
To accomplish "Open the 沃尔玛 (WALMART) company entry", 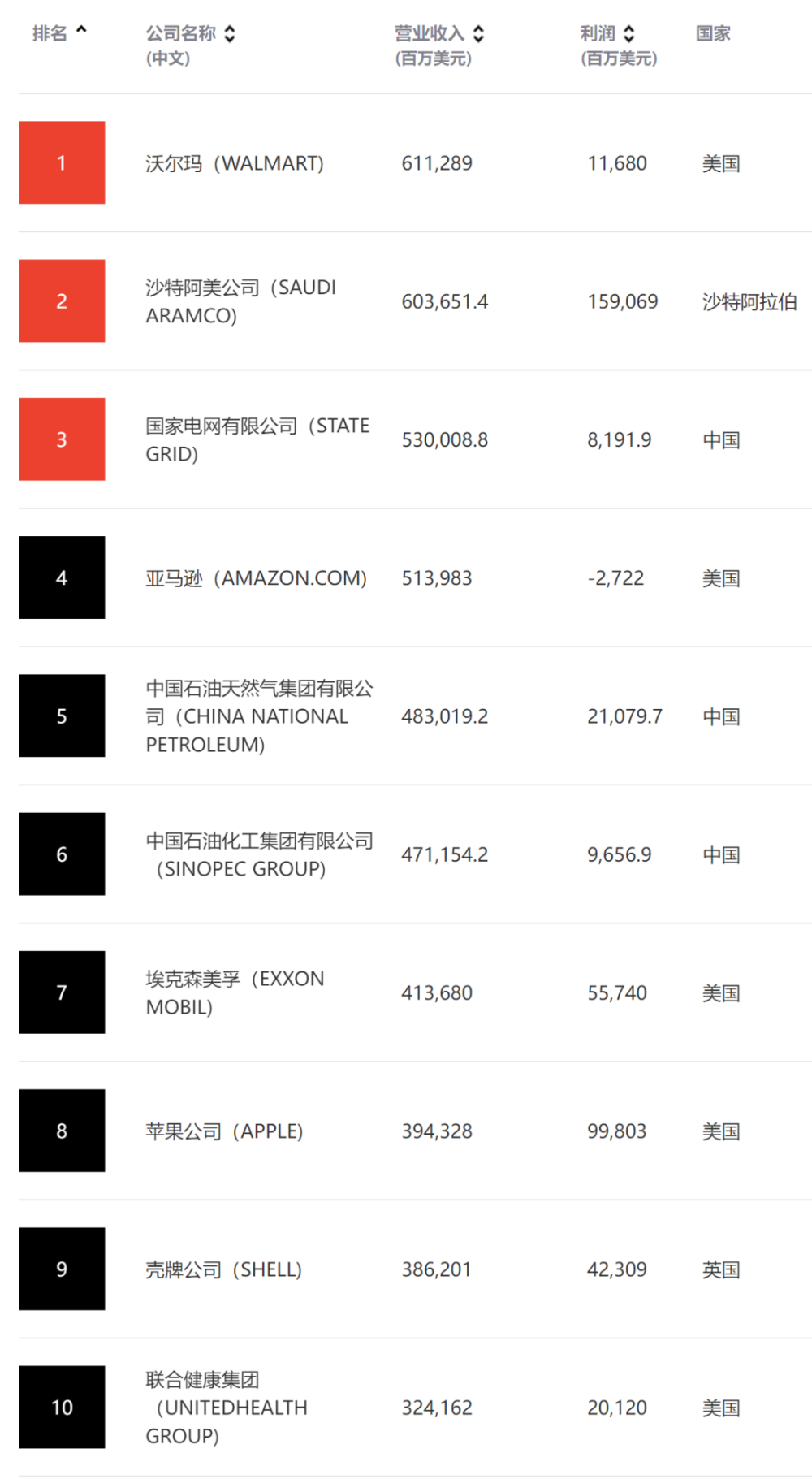I will click(x=235, y=163).
